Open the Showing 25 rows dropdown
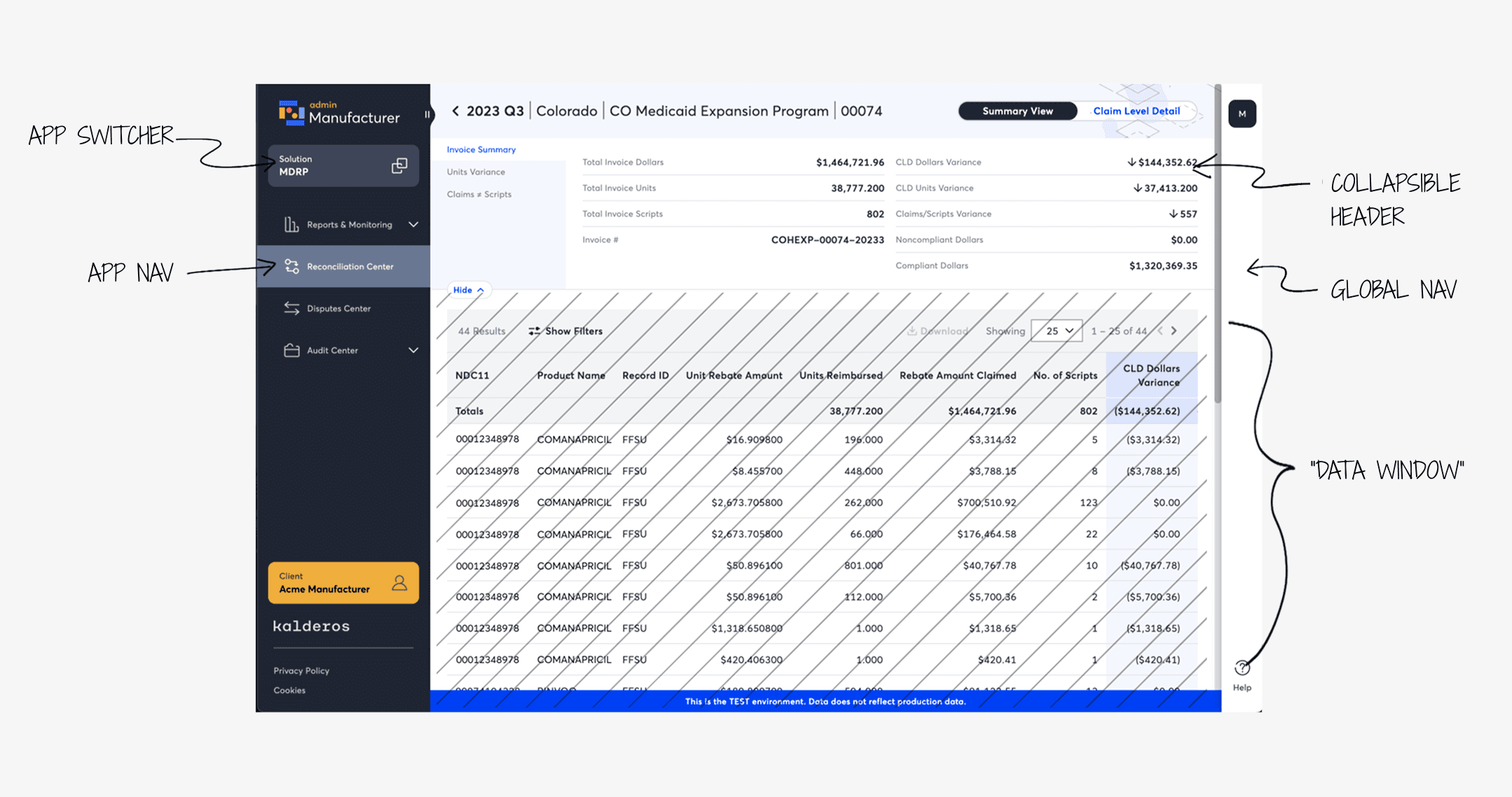 point(1057,331)
